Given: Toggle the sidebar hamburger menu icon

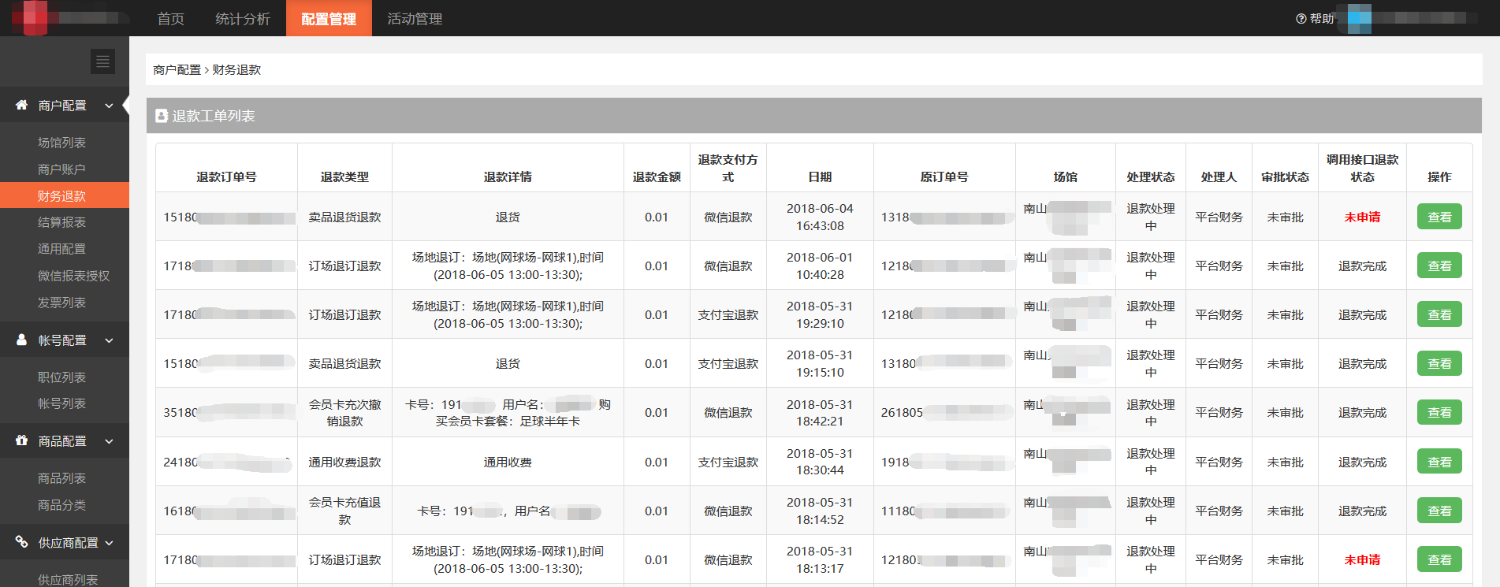Looking at the screenshot, I should point(103,61).
